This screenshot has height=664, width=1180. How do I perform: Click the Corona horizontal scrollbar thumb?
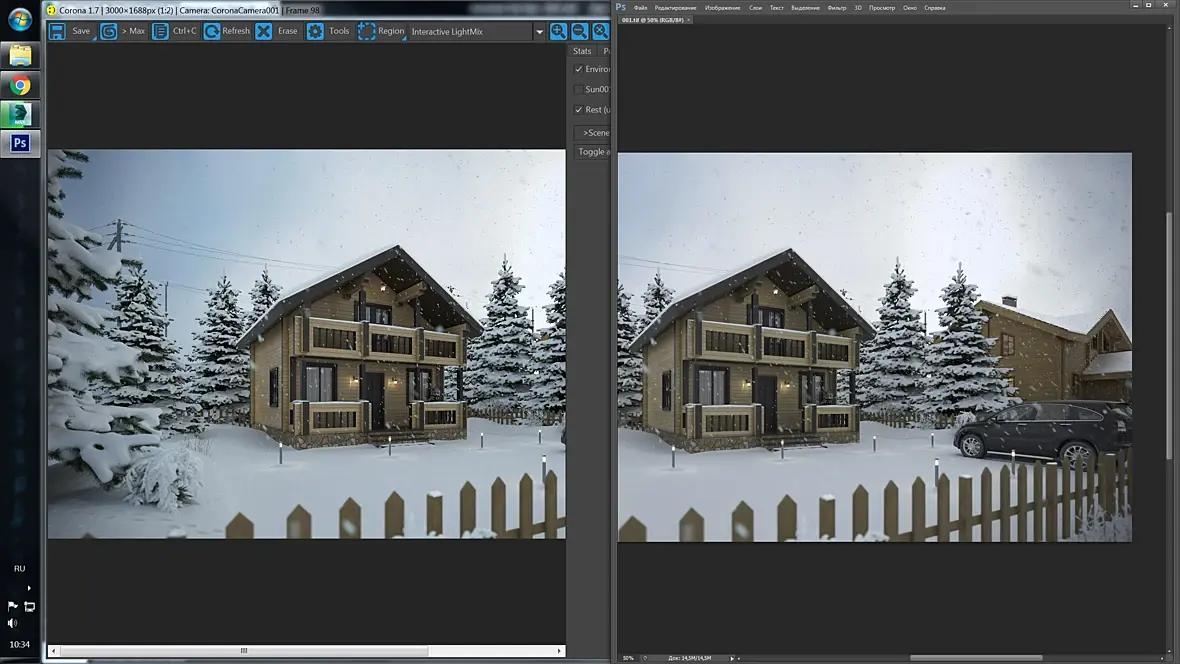[x=244, y=650]
